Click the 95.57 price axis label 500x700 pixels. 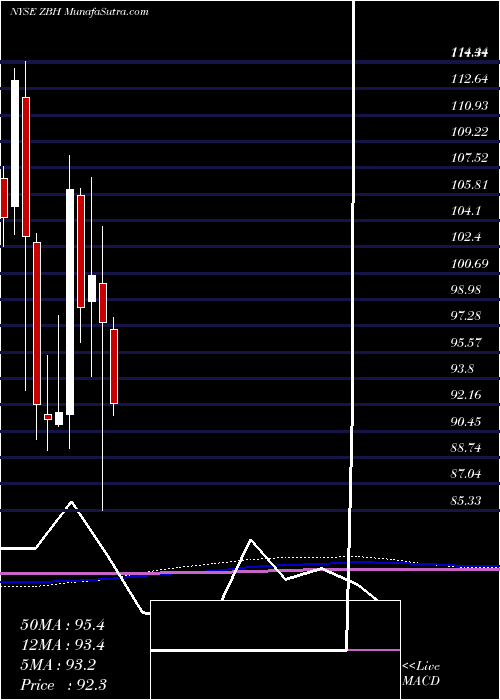pyautogui.click(x=466, y=342)
